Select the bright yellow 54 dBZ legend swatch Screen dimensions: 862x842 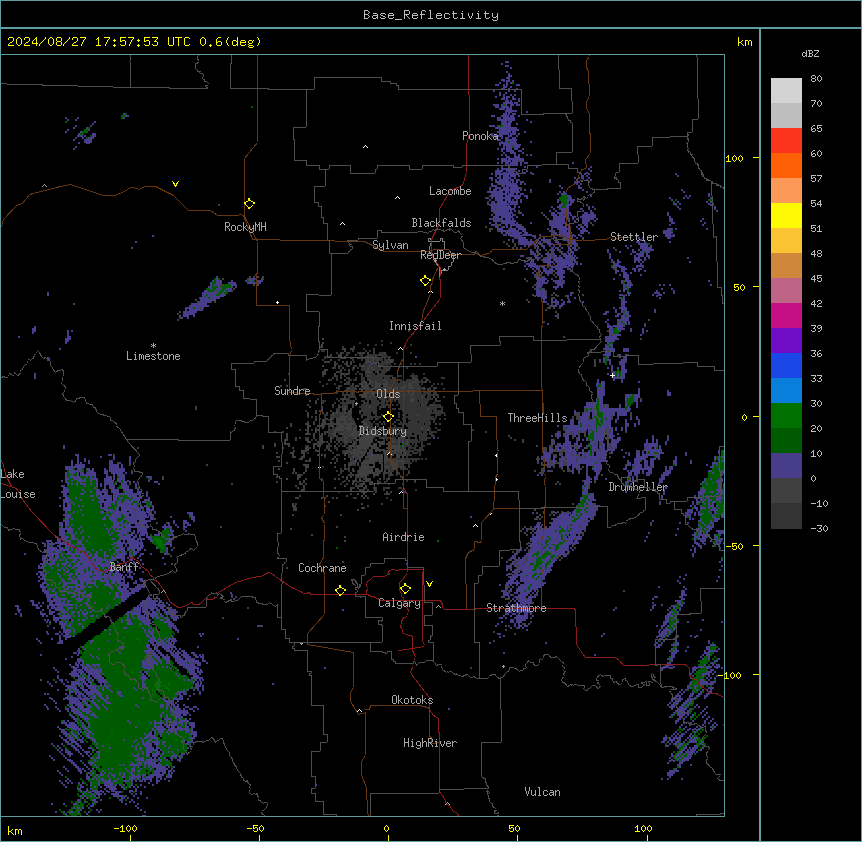[786, 215]
